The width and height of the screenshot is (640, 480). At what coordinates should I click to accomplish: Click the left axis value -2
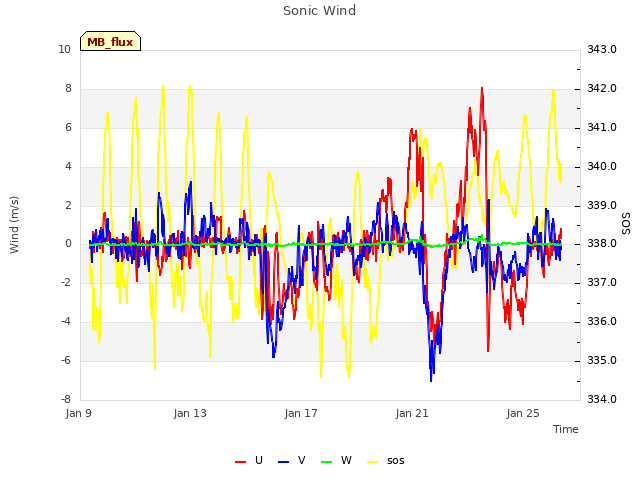(x=66, y=282)
